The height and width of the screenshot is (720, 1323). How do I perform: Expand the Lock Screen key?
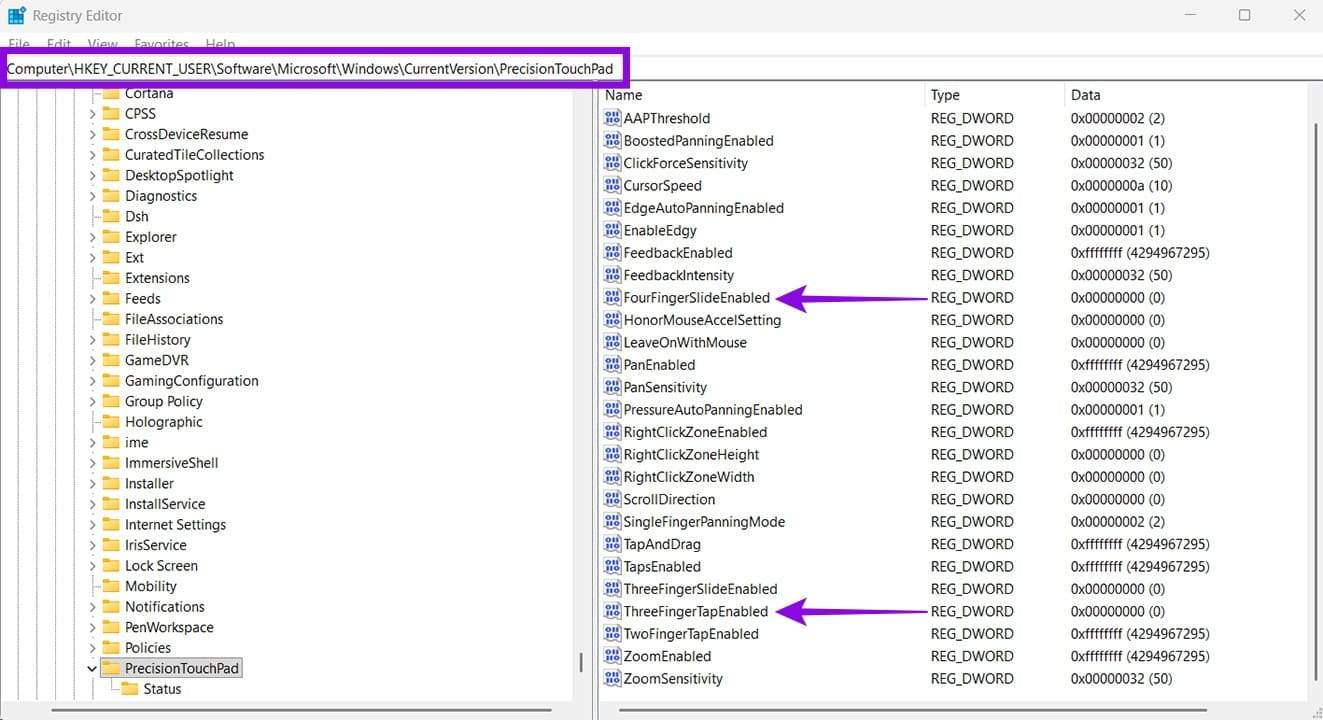click(92, 565)
